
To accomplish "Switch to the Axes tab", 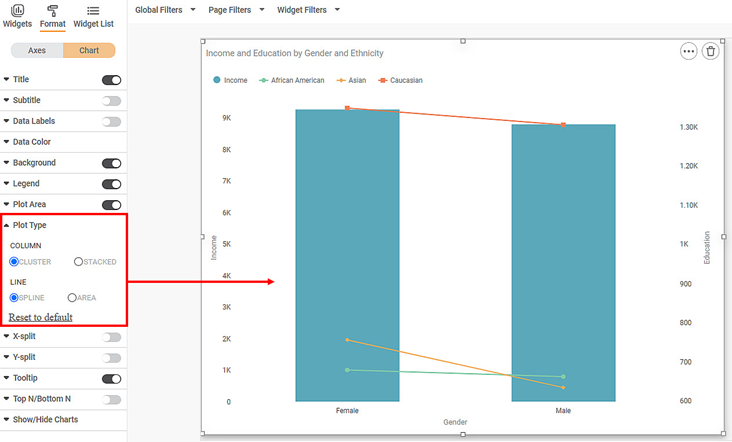I will click(x=37, y=50).
